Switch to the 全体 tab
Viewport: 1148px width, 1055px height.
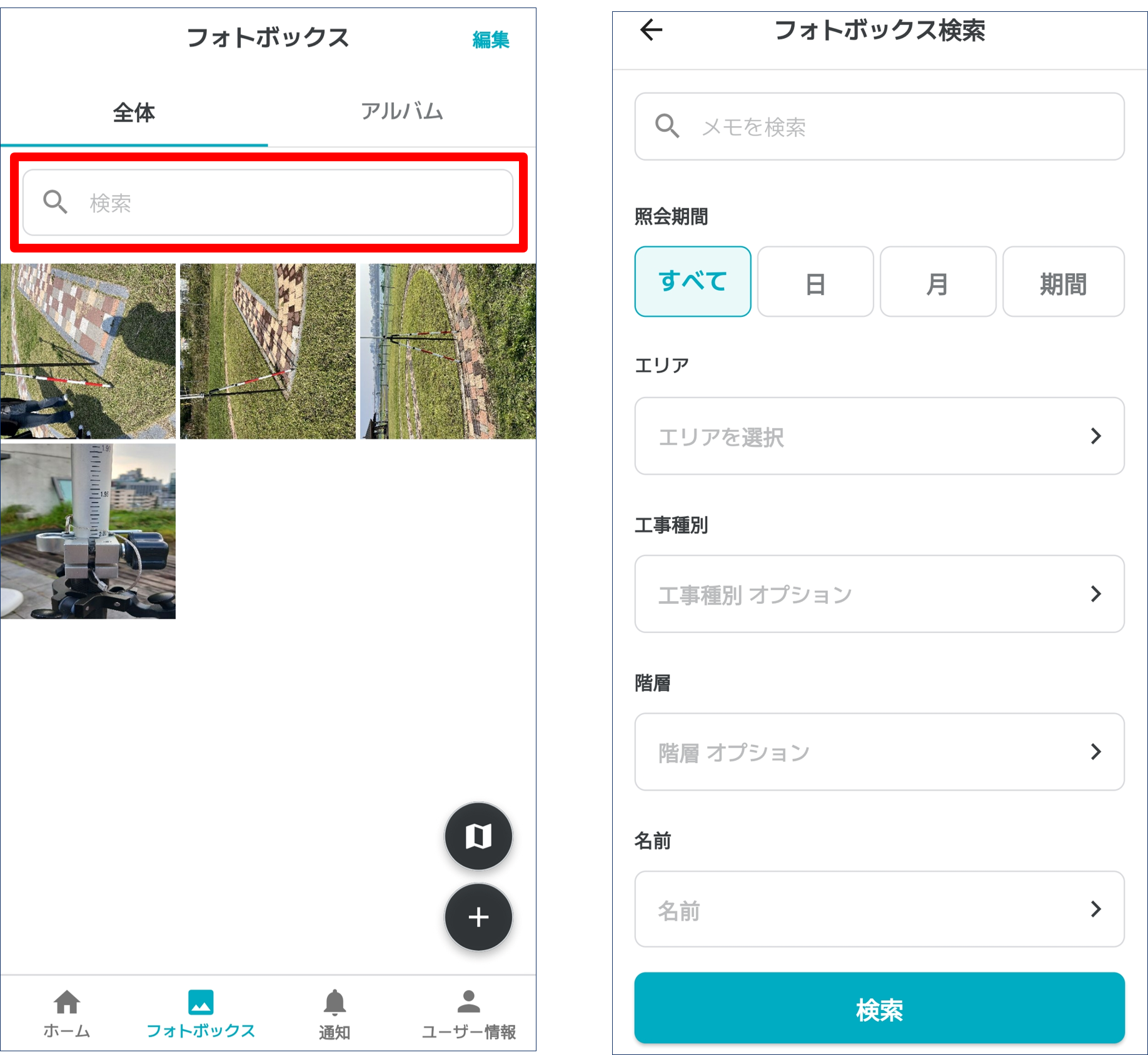pos(134,113)
